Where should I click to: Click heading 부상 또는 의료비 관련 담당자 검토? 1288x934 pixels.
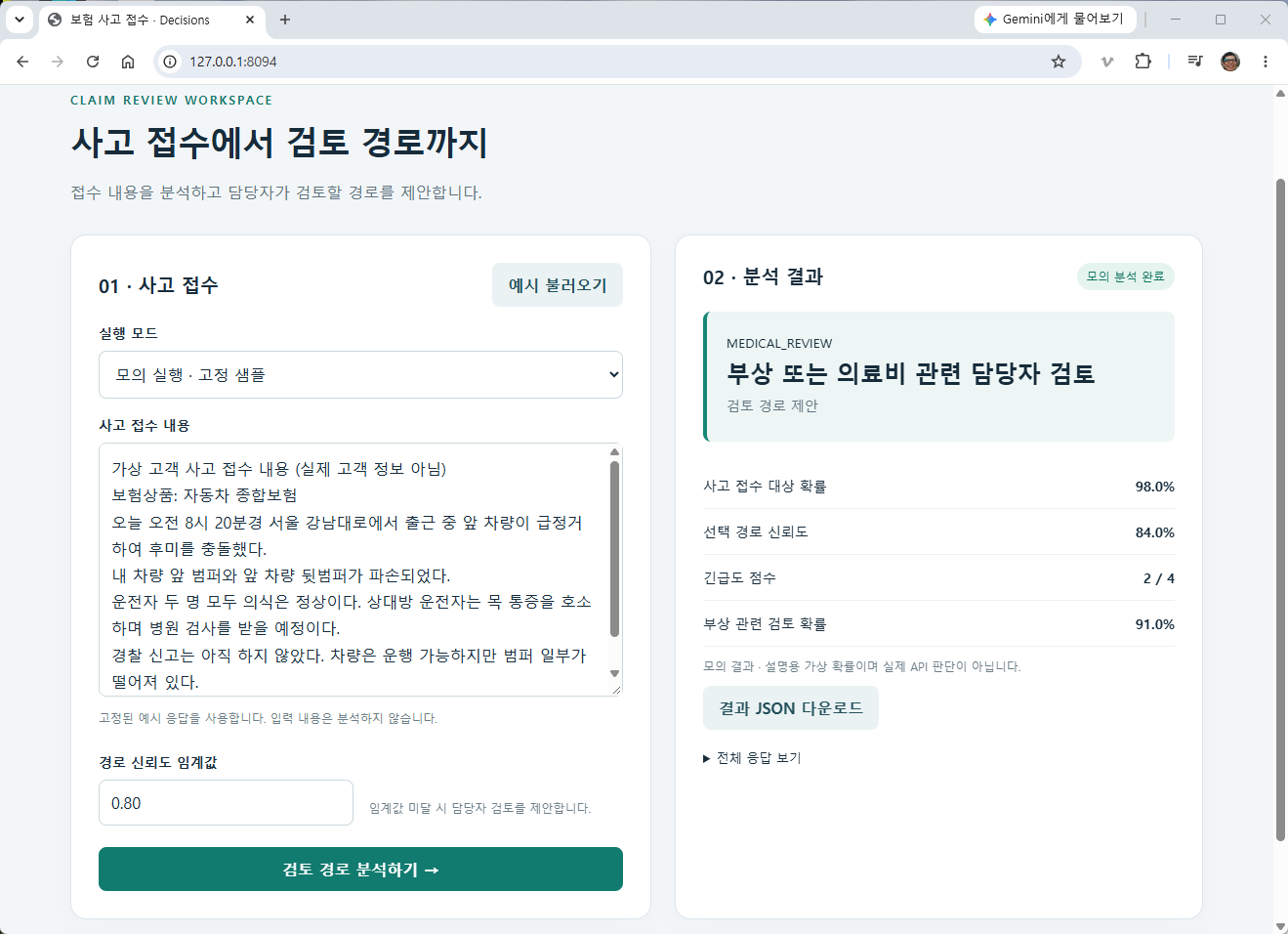coord(911,373)
